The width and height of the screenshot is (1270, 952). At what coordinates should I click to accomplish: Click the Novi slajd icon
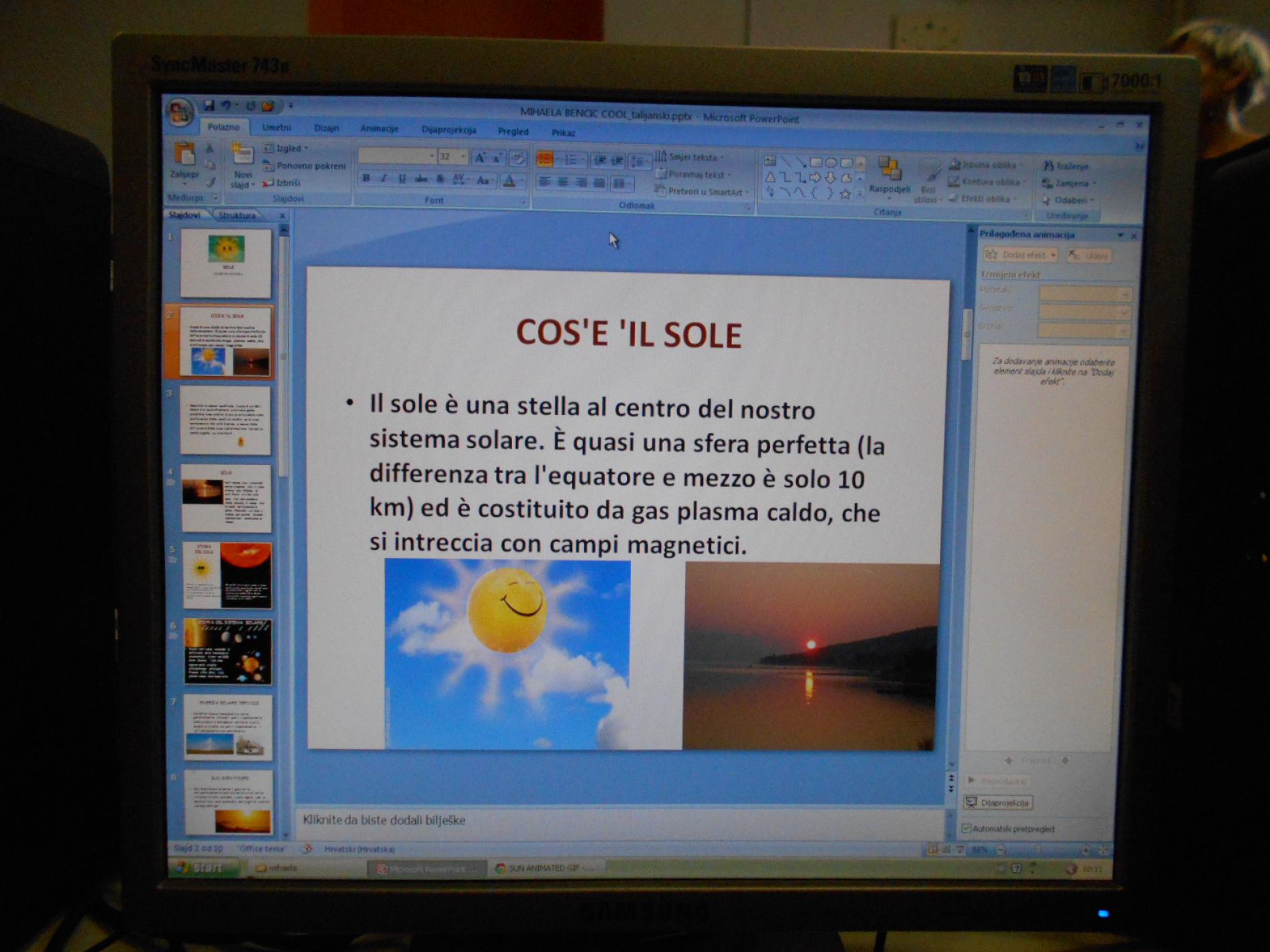pyautogui.click(x=241, y=155)
